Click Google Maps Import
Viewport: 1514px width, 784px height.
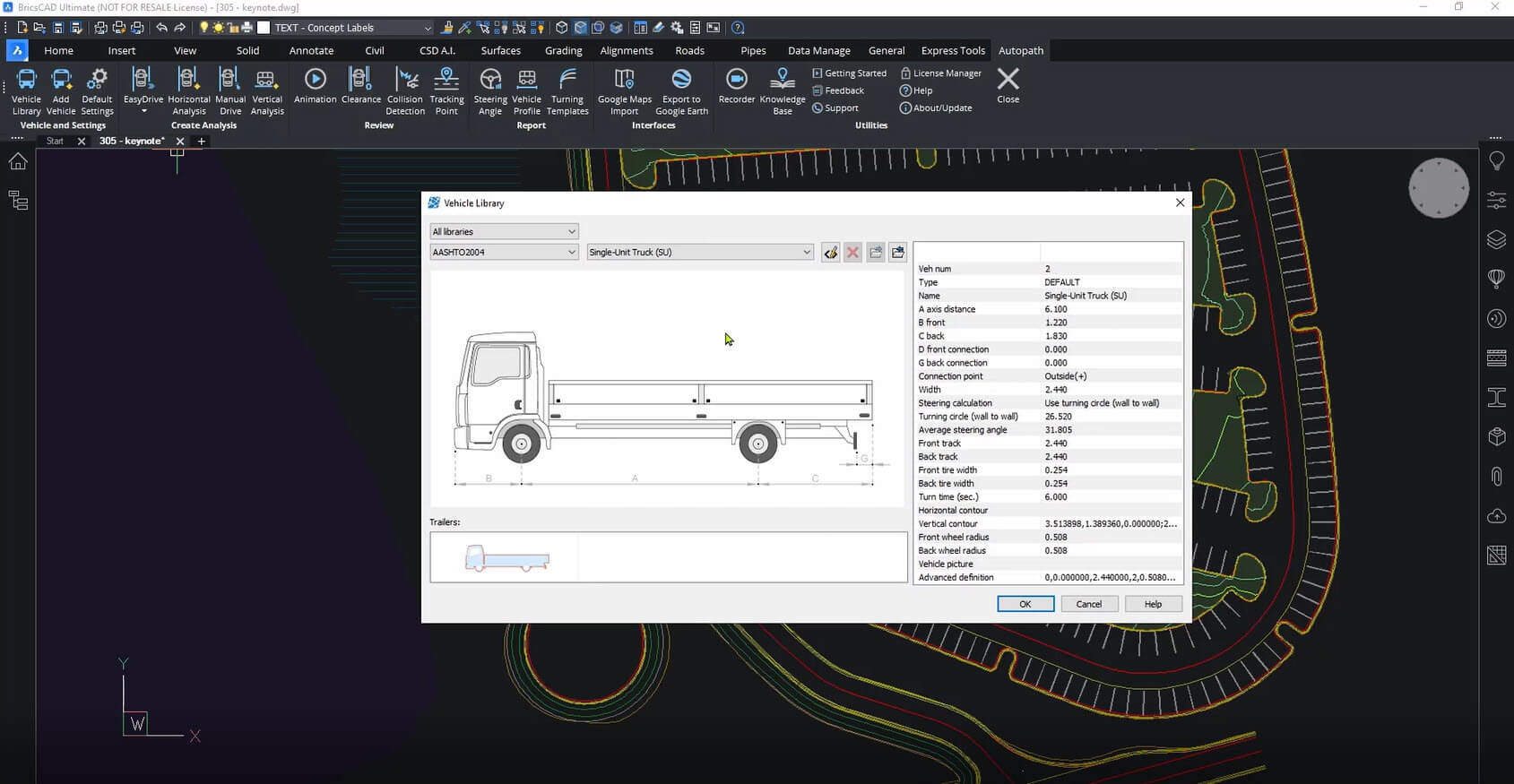pyautogui.click(x=625, y=91)
